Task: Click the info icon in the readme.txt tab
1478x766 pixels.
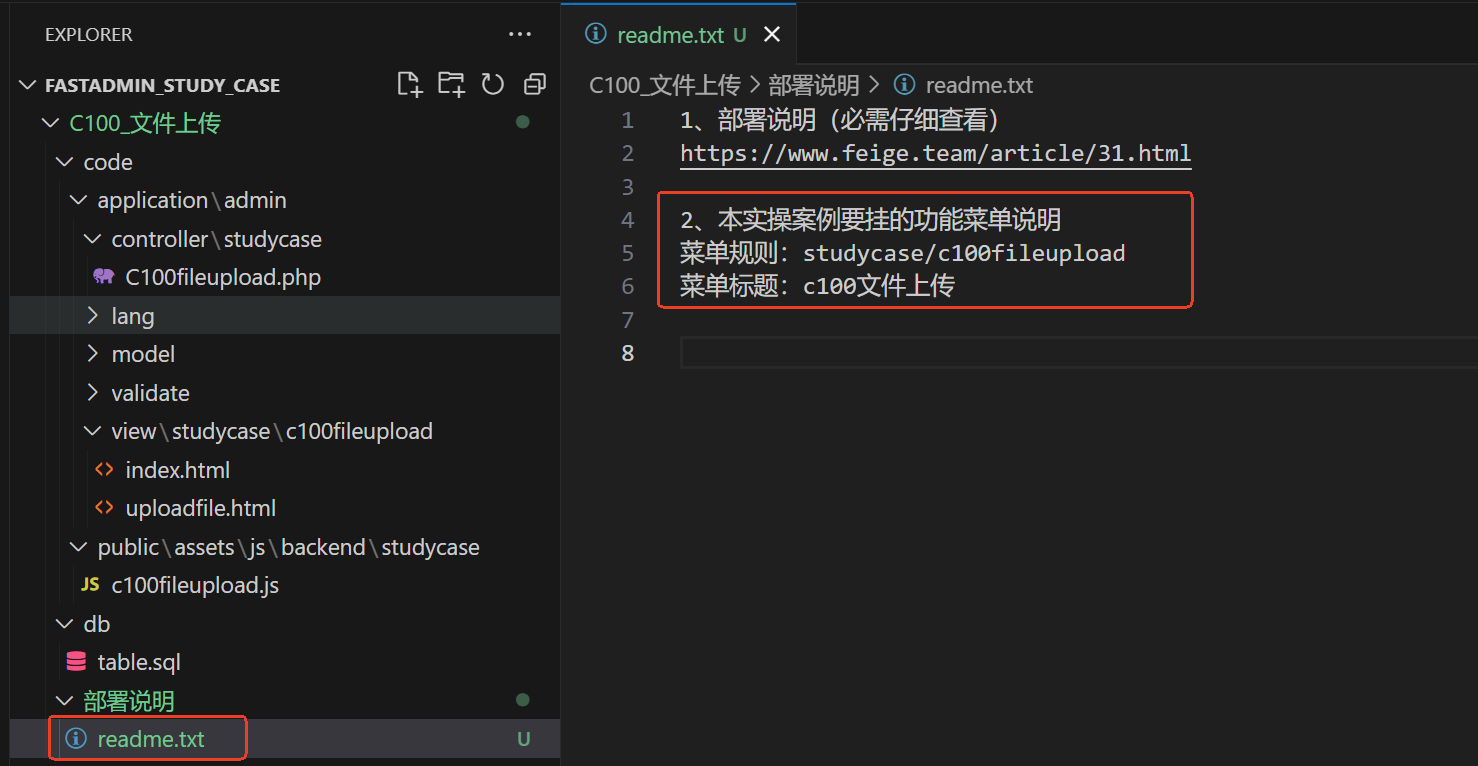Action: click(x=596, y=35)
